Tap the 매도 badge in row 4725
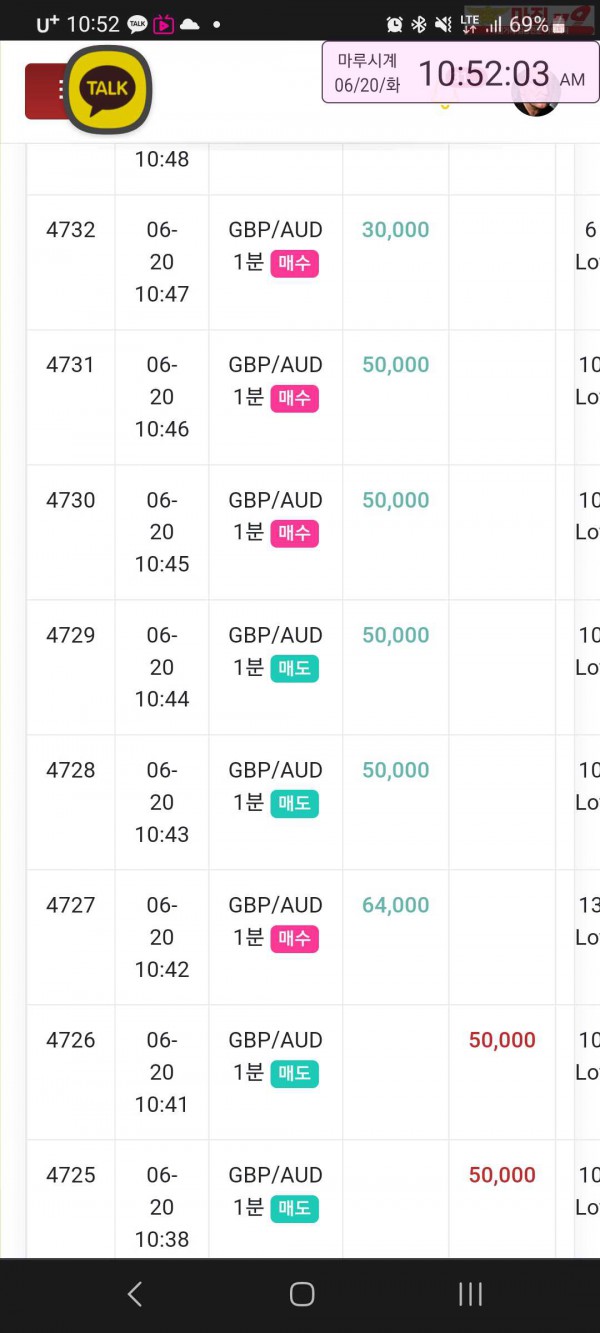600x1333 pixels. [x=294, y=1209]
